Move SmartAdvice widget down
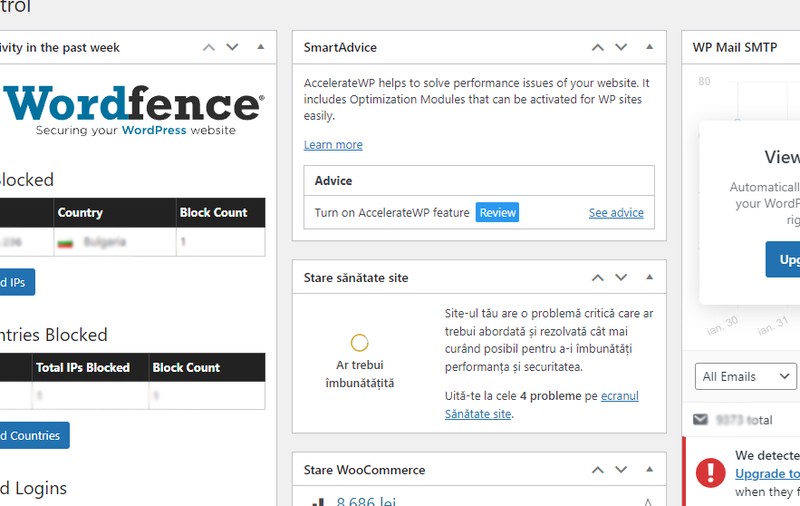Image resolution: width=800 pixels, height=506 pixels. pos(621,47)
